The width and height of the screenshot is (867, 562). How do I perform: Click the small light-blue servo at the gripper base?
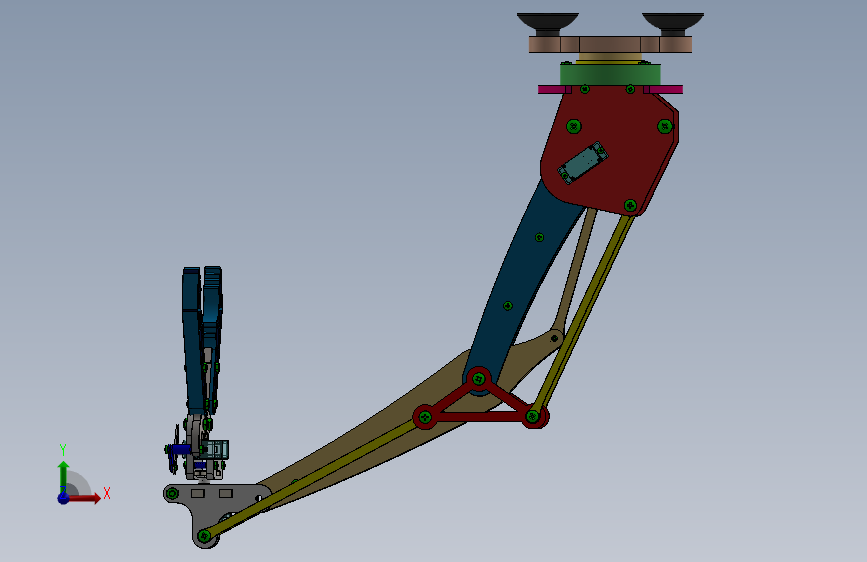click(215, 449)
